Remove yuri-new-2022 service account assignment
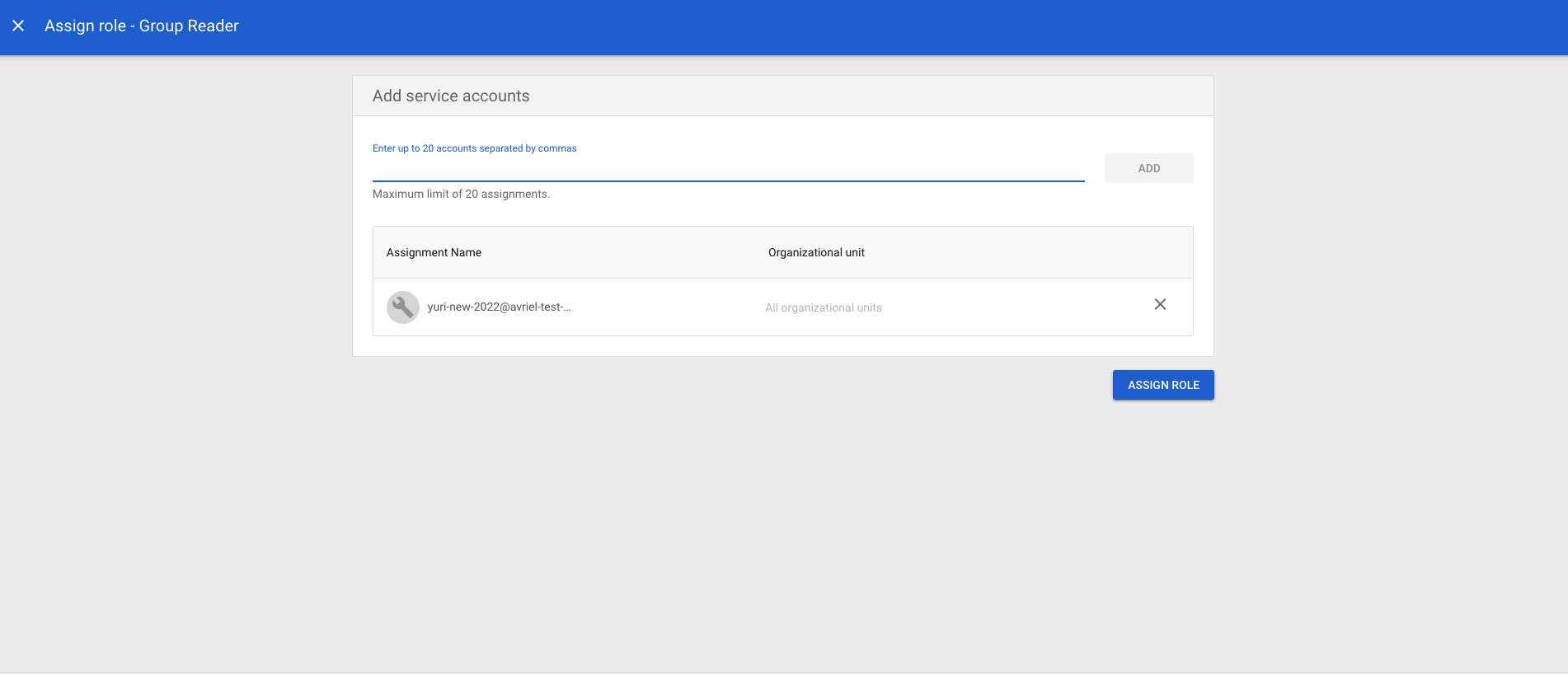The width and height of the screenshot is (1568, 675). tap(1160, 304)
